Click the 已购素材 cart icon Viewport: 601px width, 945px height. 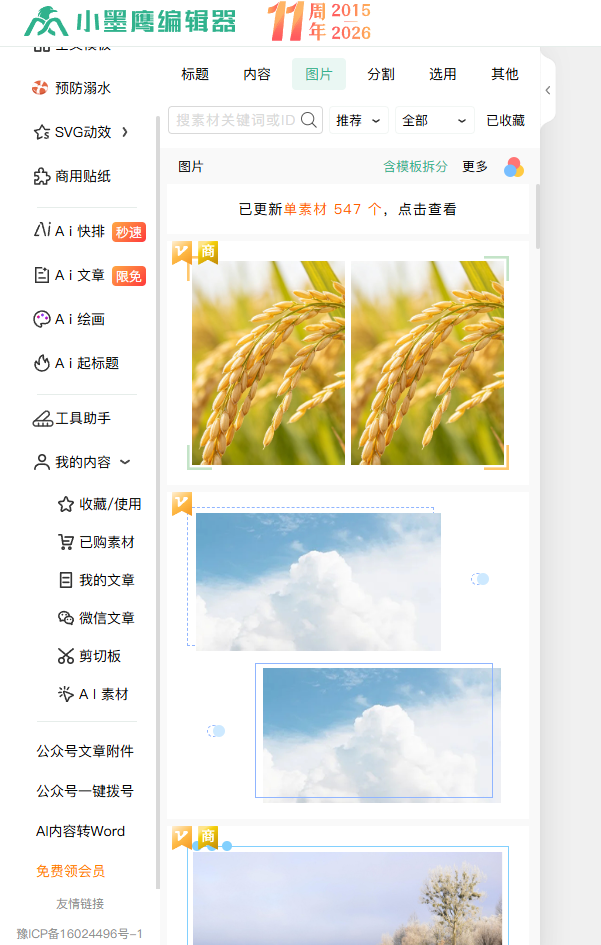(x=66, y=542)
